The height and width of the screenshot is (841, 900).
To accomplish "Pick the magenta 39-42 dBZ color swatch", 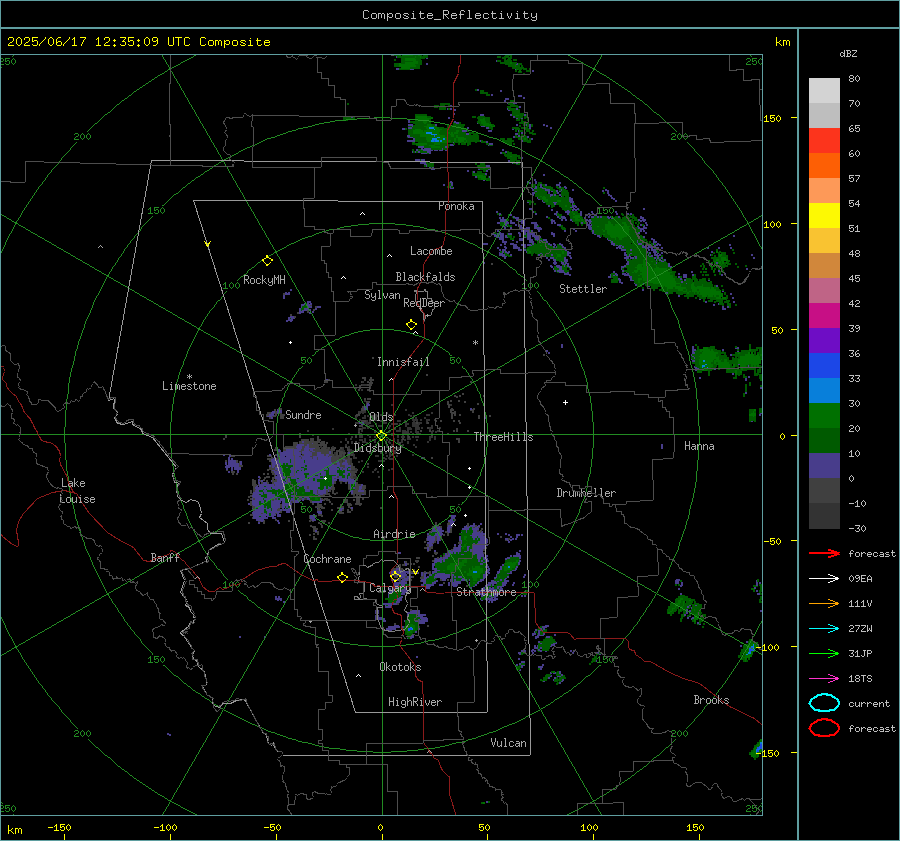I will tap(824, 315).
